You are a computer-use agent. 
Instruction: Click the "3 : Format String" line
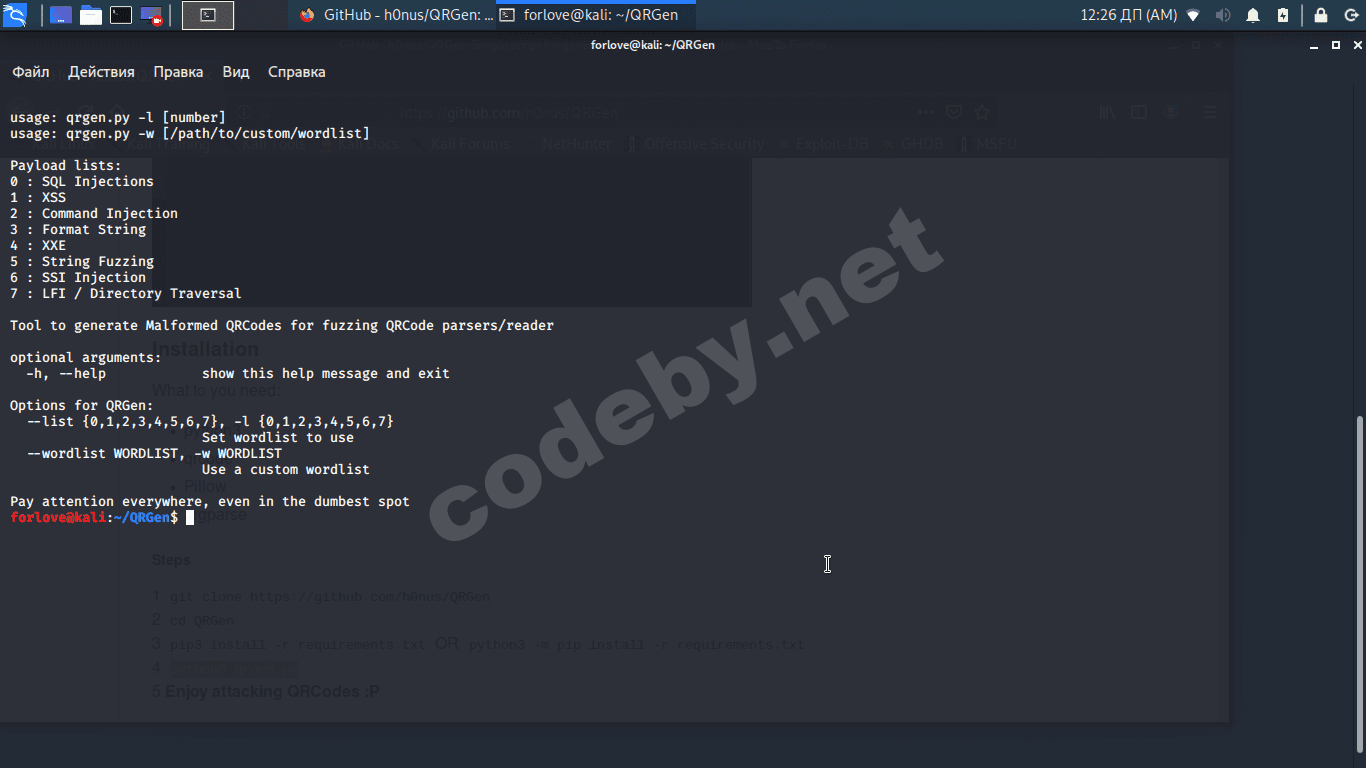coord(78,230)
